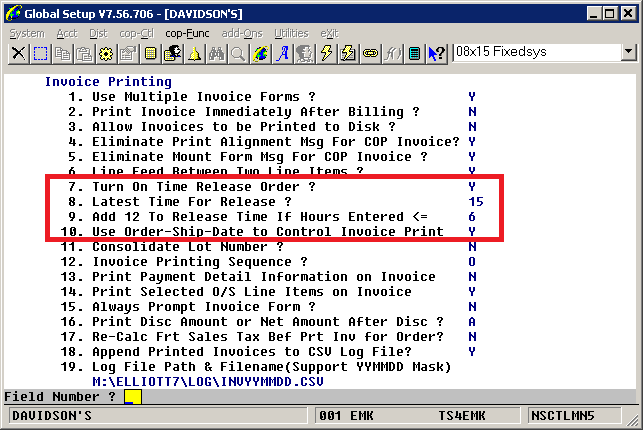Screen dimensions: 643x430
Task: Click the Field Number input box
Action: tap(133, 397)
